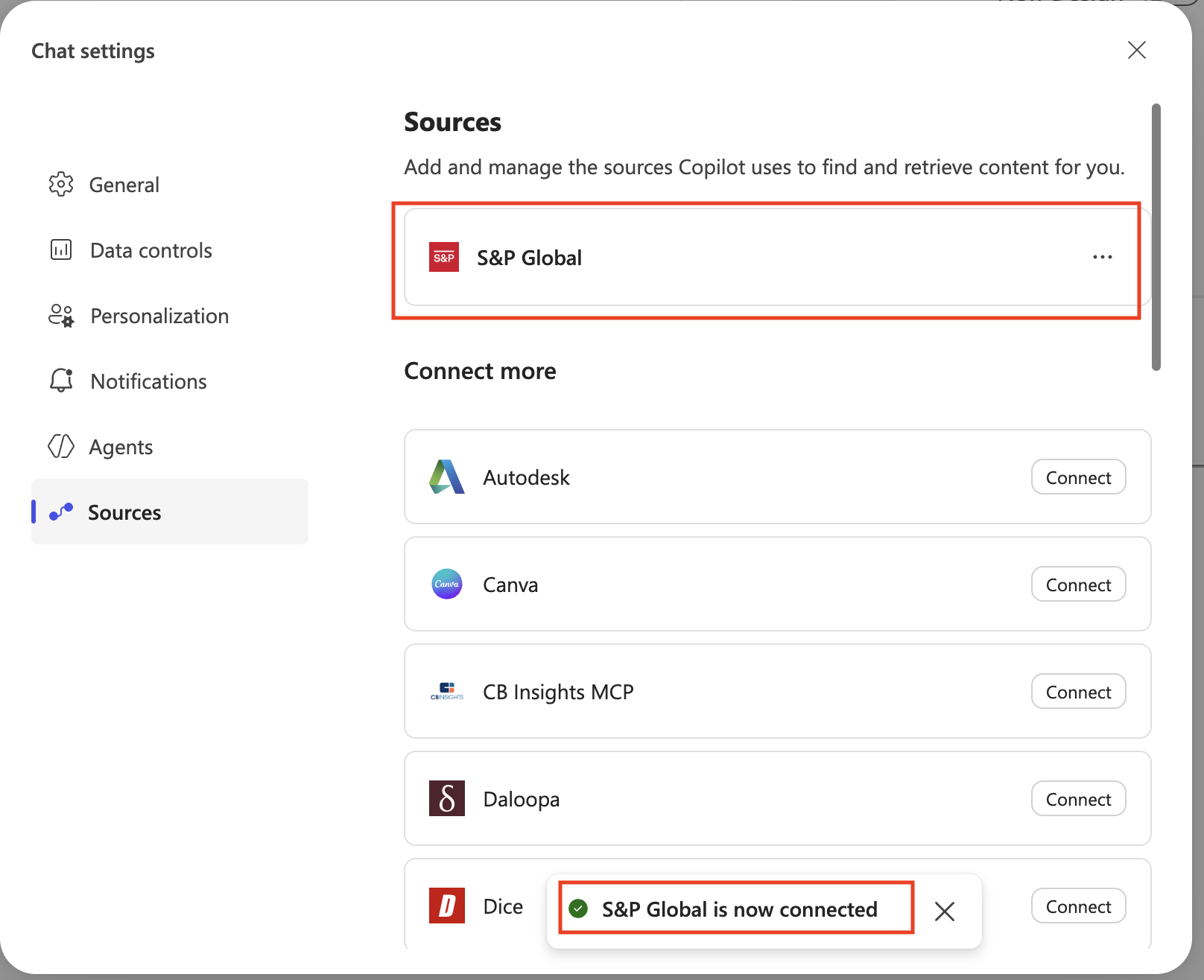Click the CB Insights MCP label

click(558, 692)
